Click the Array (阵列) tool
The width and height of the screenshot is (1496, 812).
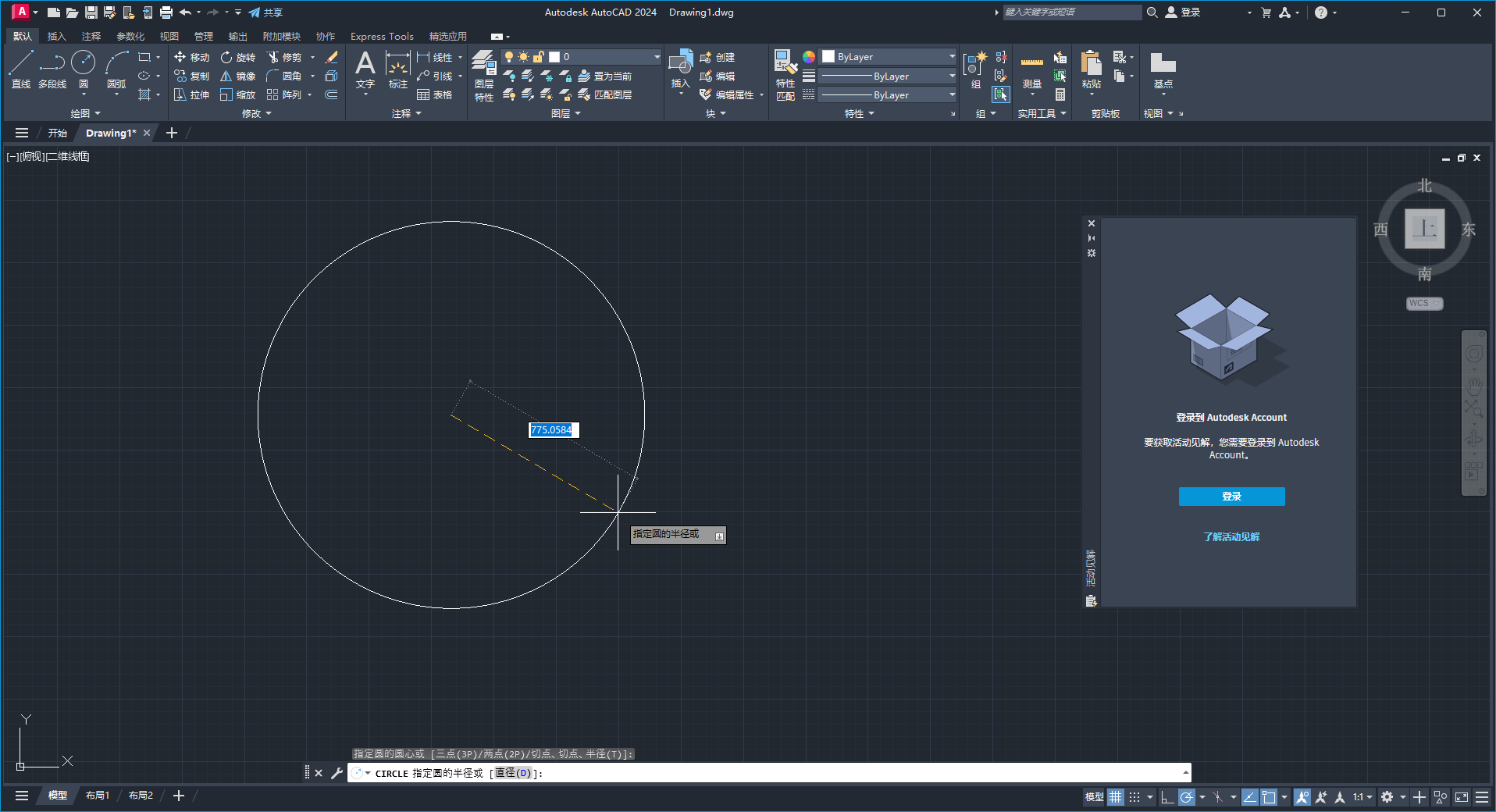(x=284, y=94)
